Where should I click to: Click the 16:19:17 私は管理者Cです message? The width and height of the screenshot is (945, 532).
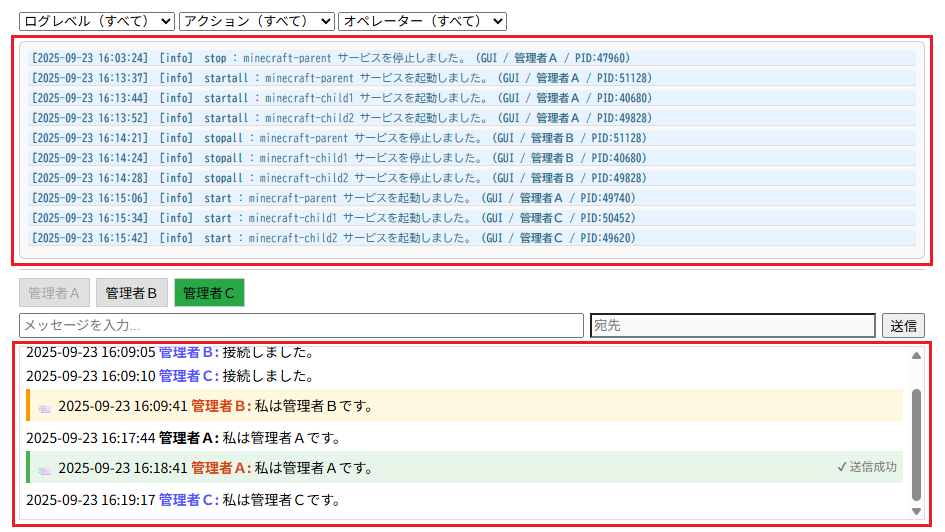tap(183, 499)
